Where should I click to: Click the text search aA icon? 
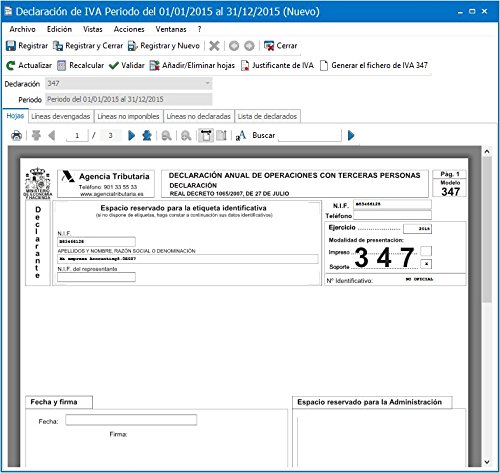[240, 136]
